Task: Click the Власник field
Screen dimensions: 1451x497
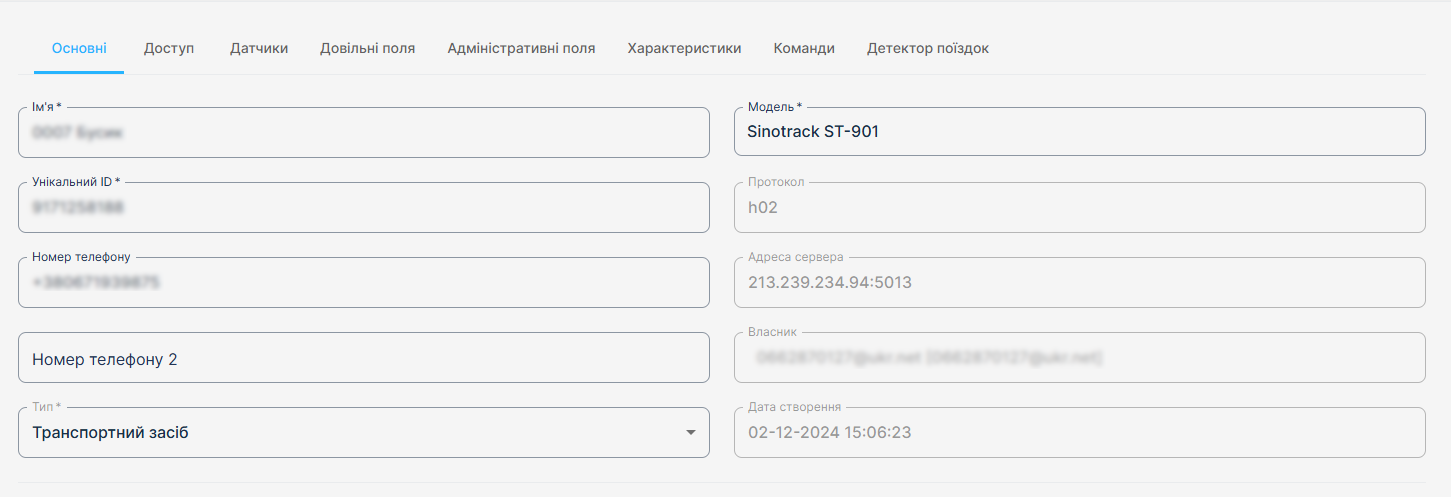Action: (1080, 357)
